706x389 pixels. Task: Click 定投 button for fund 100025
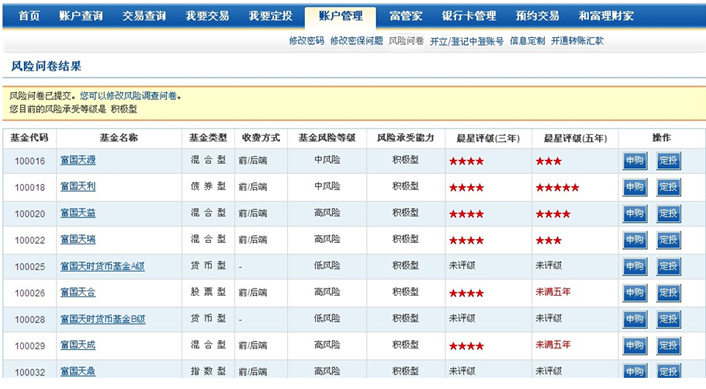668,267
